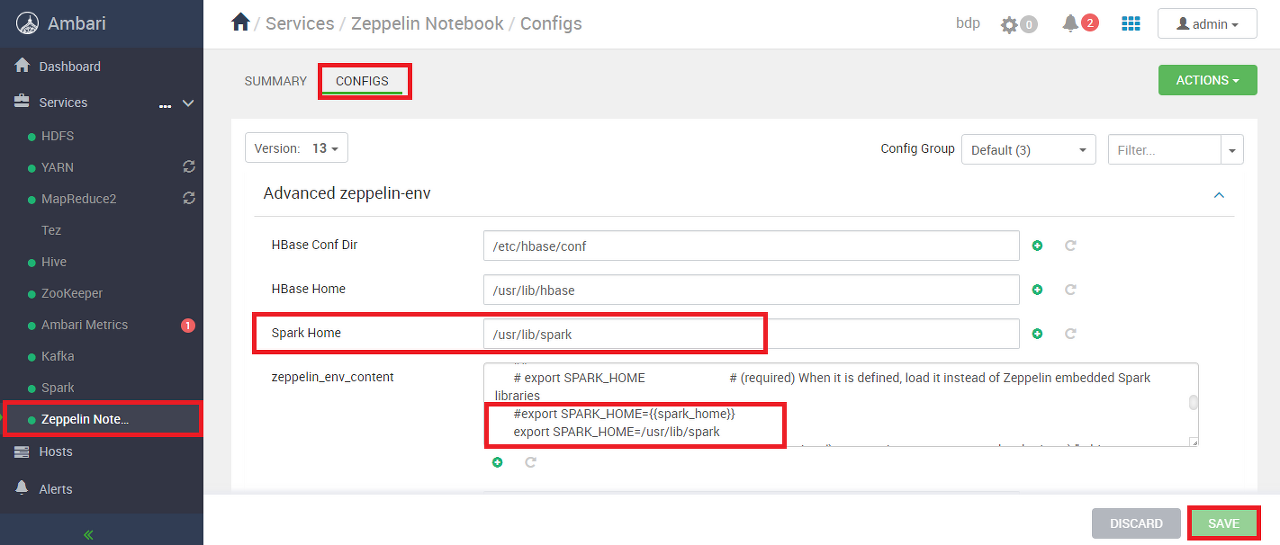Open alerts bell notification icon
This screenshot has width=1280, height=545.
[1070, 23]
